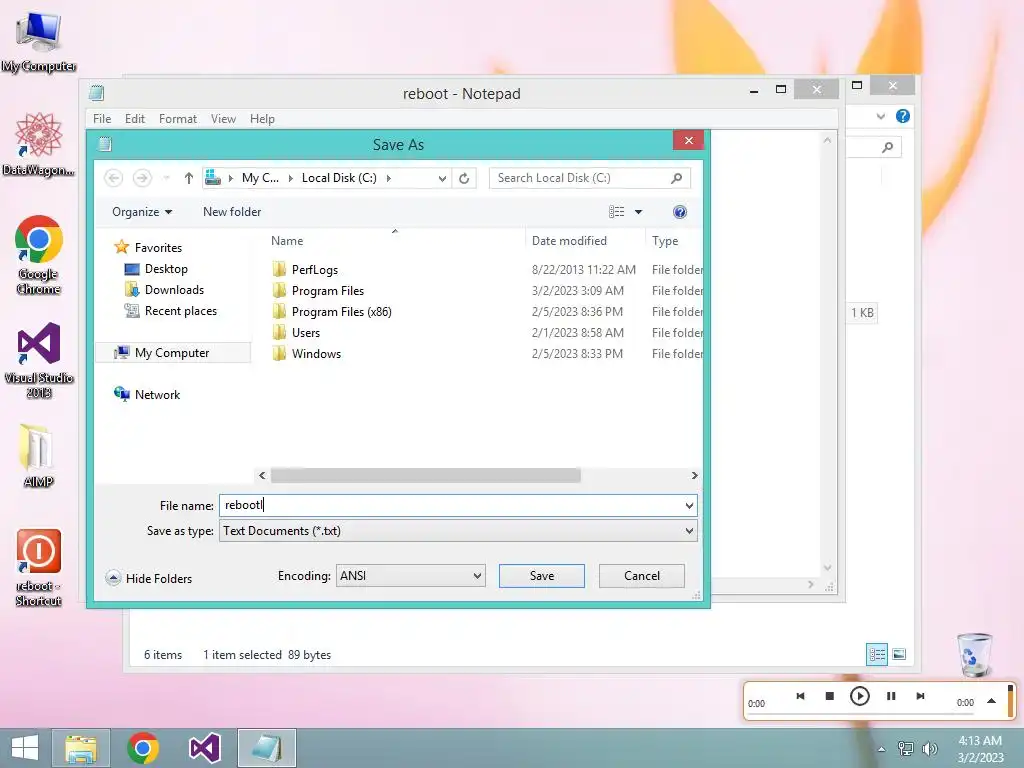Viewport: 1024px width, 768px height.
Task: Click the search magnifier in Save As
Action: tap(677, 178)
